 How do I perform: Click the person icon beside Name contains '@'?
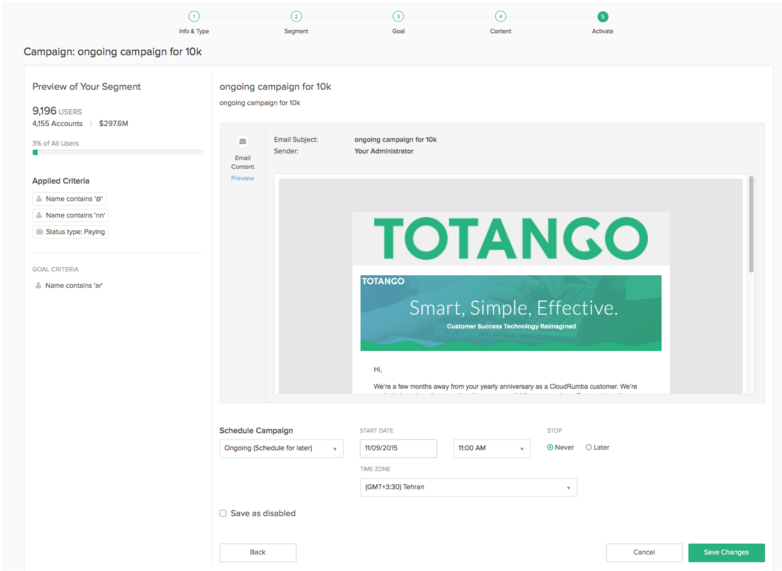click(x=39, y=198)
